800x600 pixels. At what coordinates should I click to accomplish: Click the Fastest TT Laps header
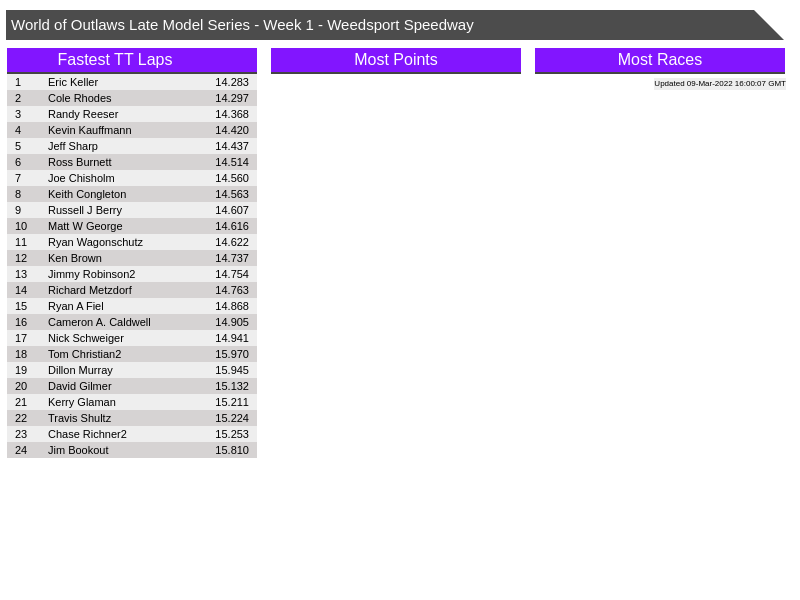(115, 60)
